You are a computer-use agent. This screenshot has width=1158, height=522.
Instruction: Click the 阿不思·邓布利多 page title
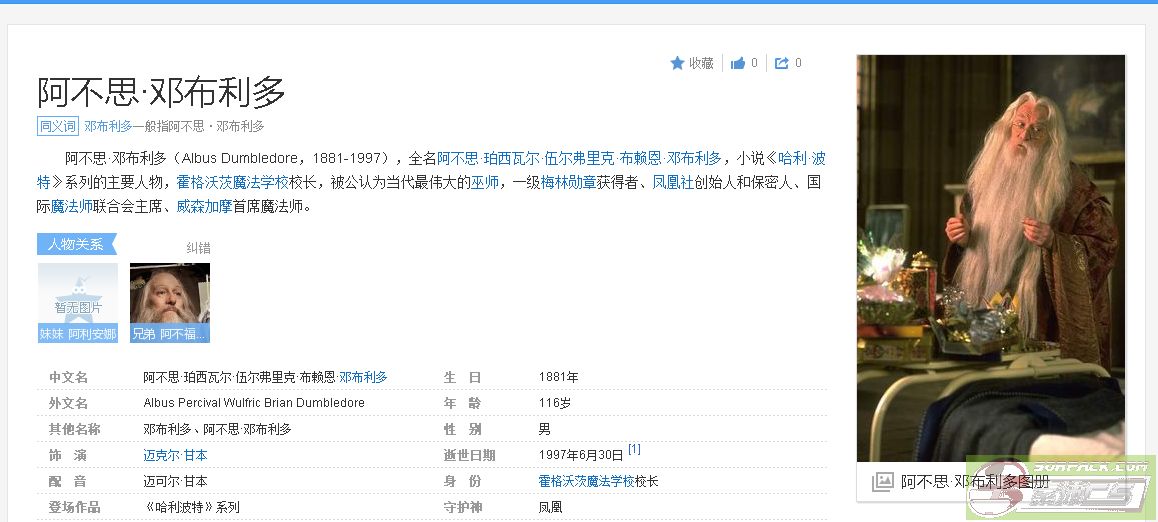point(162,92)
